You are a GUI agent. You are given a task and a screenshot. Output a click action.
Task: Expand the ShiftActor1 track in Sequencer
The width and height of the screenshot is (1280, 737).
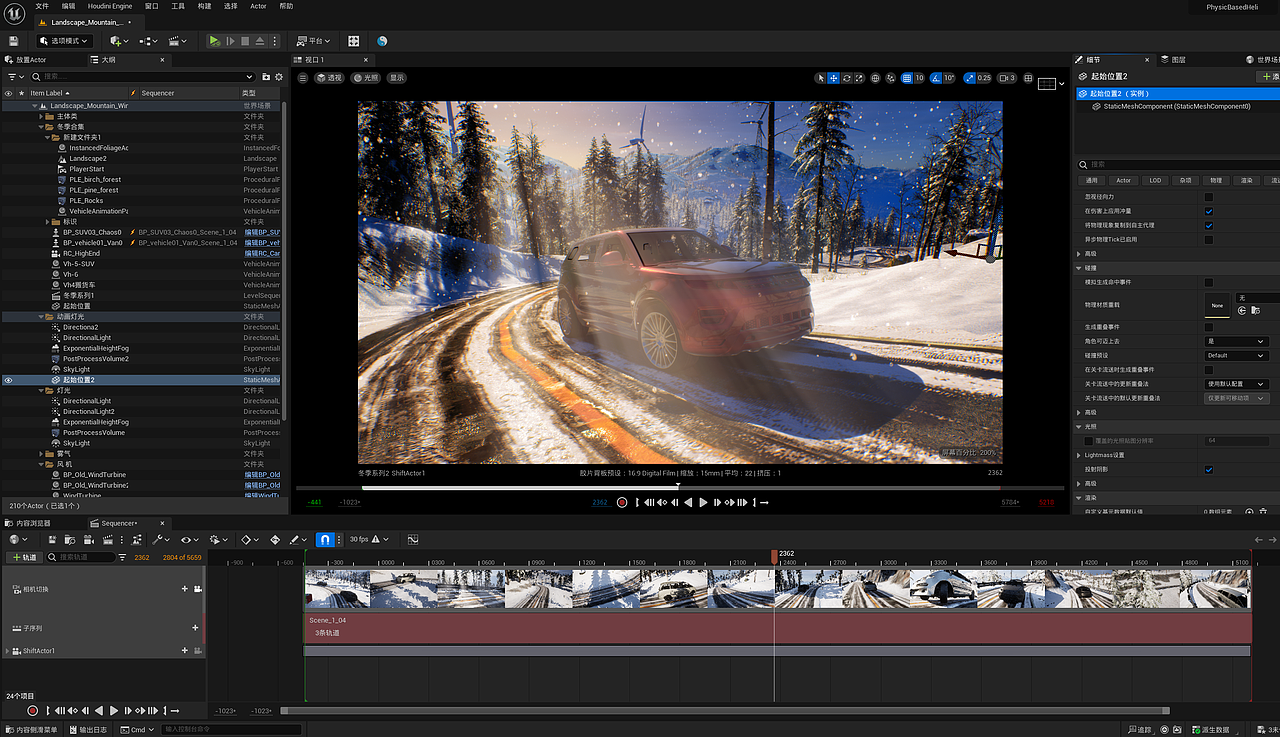click(8, 651)
